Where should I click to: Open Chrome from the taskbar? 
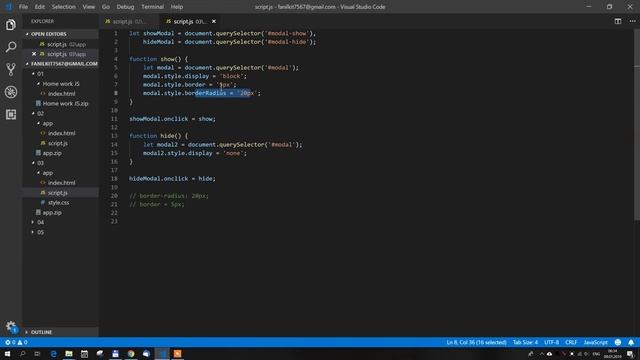[131, 353]
